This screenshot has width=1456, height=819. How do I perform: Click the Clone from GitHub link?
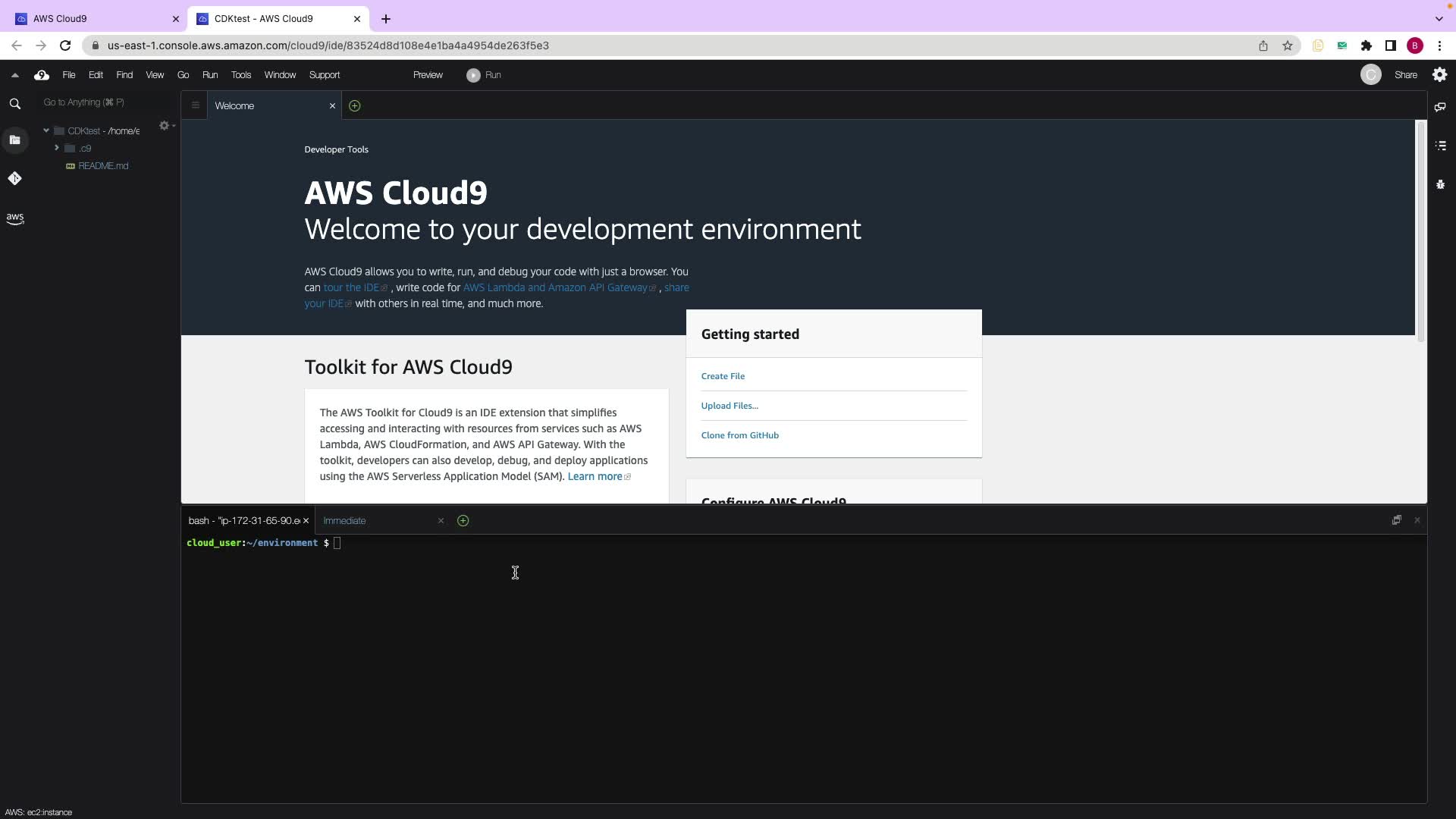click(x=739, y=435)
